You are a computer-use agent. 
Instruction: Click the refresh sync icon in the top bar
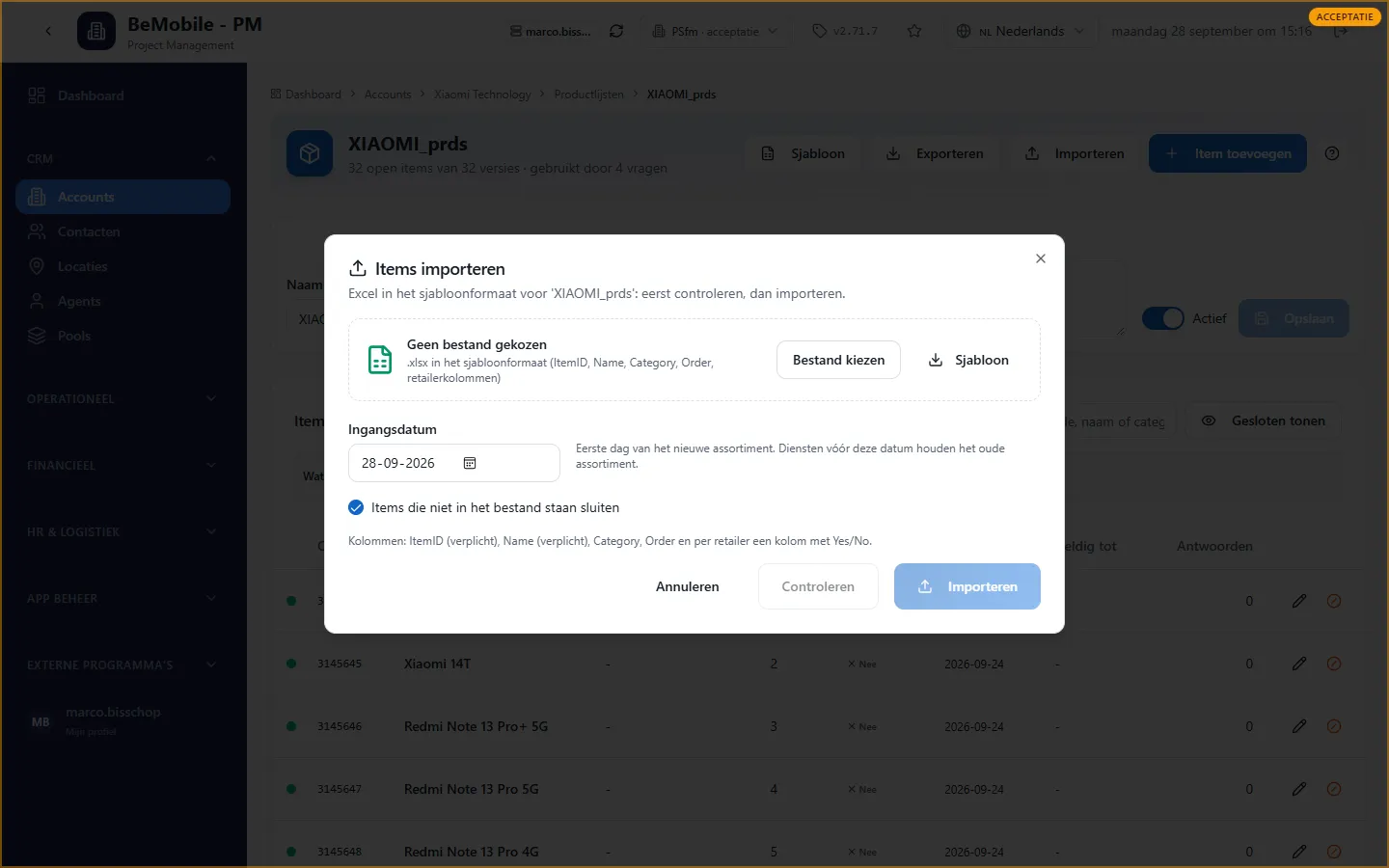(616, 31)
